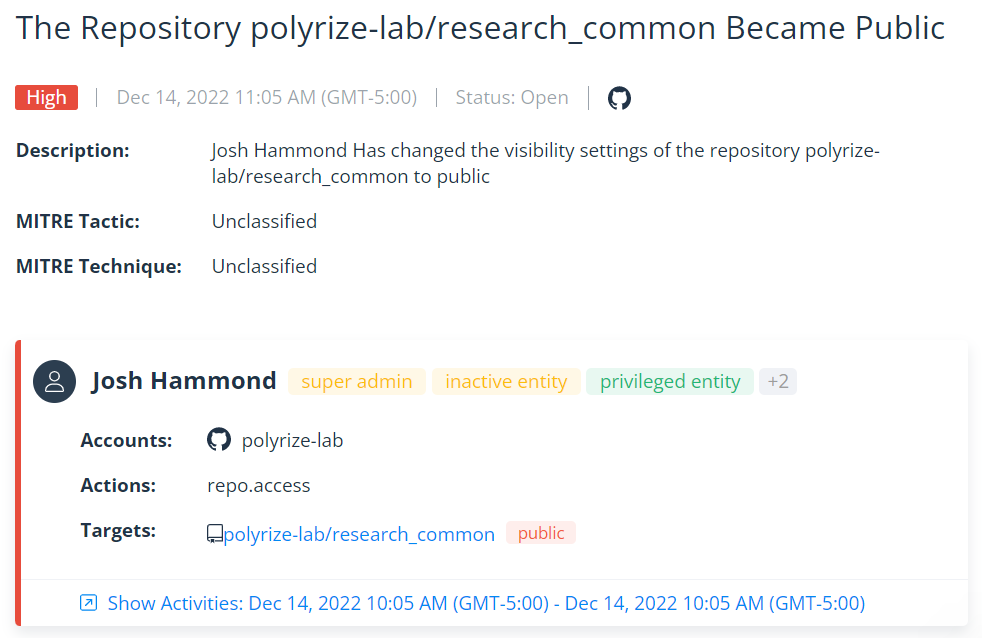Click the external-link icon before Show Activities
The height and width of the screenshot is (638, 982).
click(89, 603)
